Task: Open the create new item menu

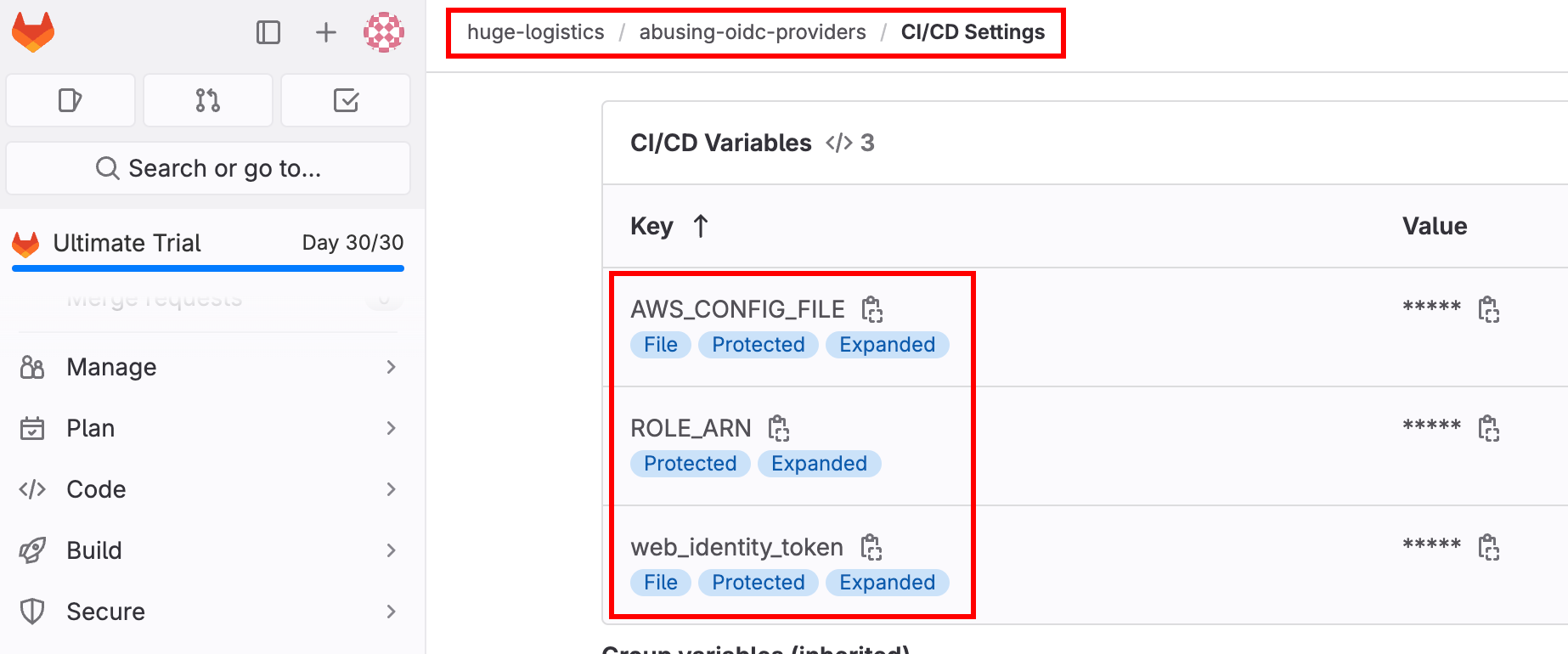Action: 325,31
